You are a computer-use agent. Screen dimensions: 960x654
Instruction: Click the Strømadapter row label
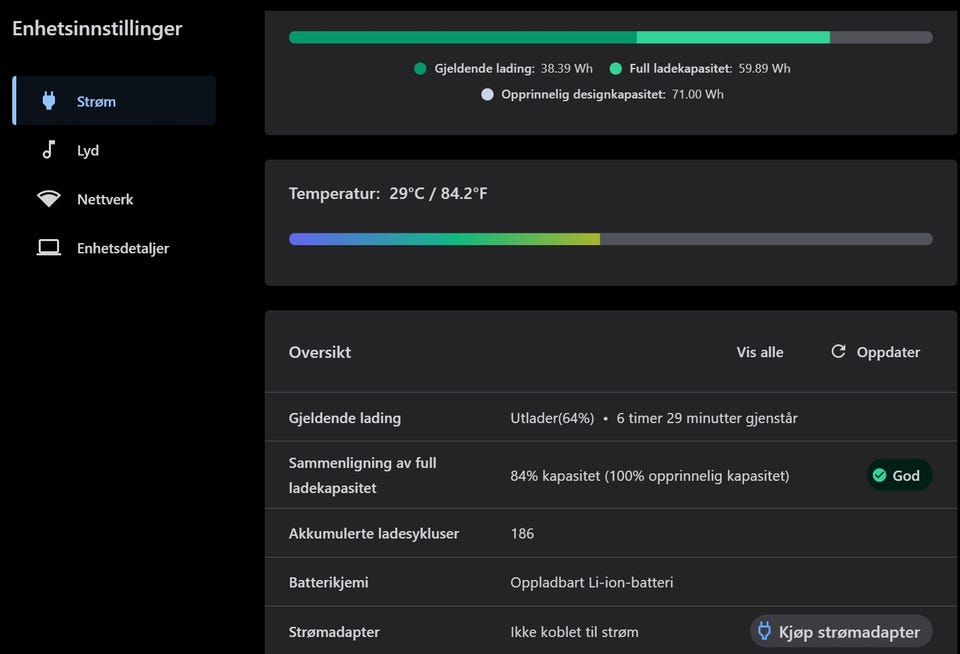point(334,632)
